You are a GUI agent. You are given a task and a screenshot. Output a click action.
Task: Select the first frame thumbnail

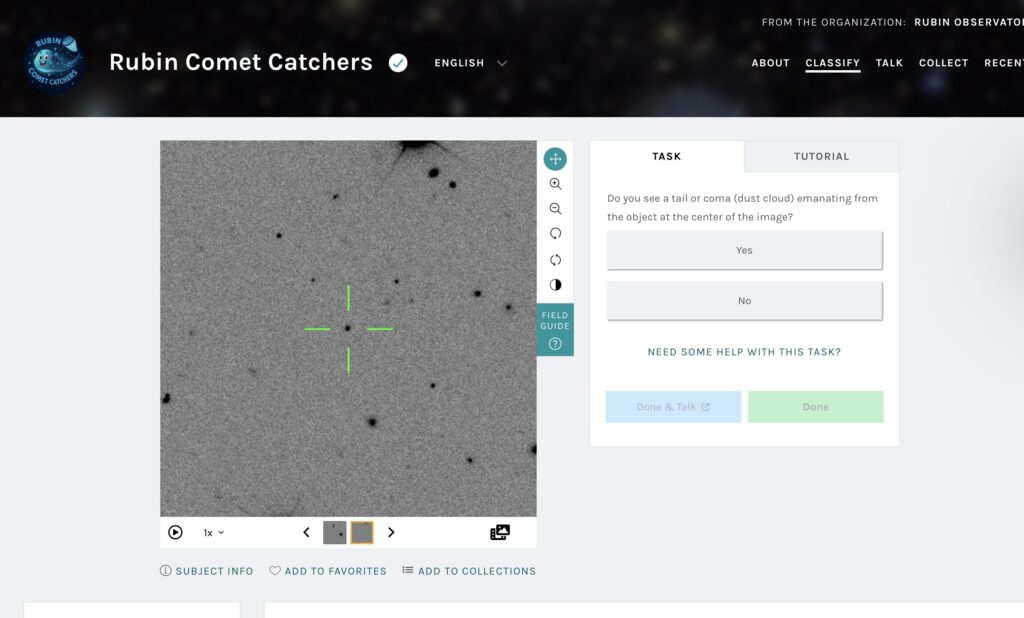coord(334,532)
